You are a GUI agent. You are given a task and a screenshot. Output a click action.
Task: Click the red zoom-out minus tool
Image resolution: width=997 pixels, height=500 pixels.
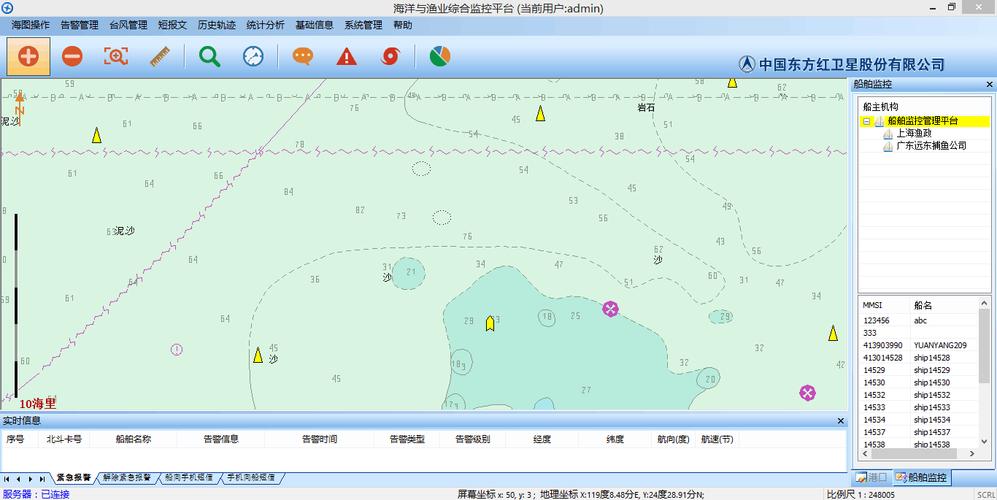coord(72,56)
